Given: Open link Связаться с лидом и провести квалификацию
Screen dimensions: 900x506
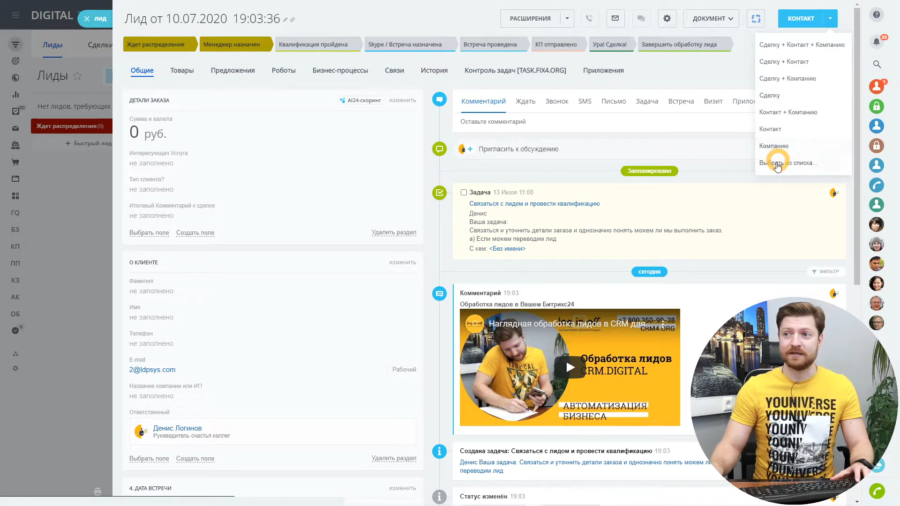Looking at the screenshot, I should (x=534, y=204).
